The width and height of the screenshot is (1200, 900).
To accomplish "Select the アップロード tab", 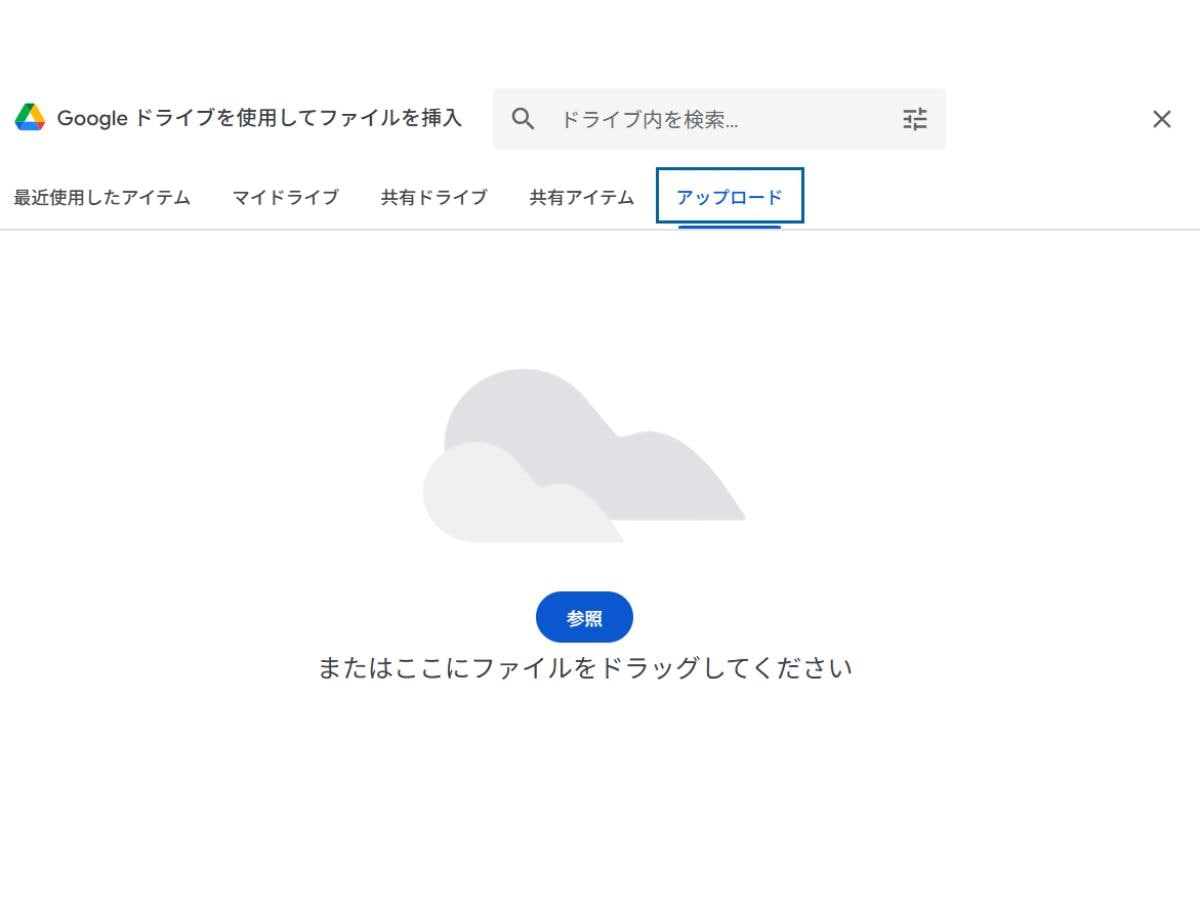I will tap(728, 197).
